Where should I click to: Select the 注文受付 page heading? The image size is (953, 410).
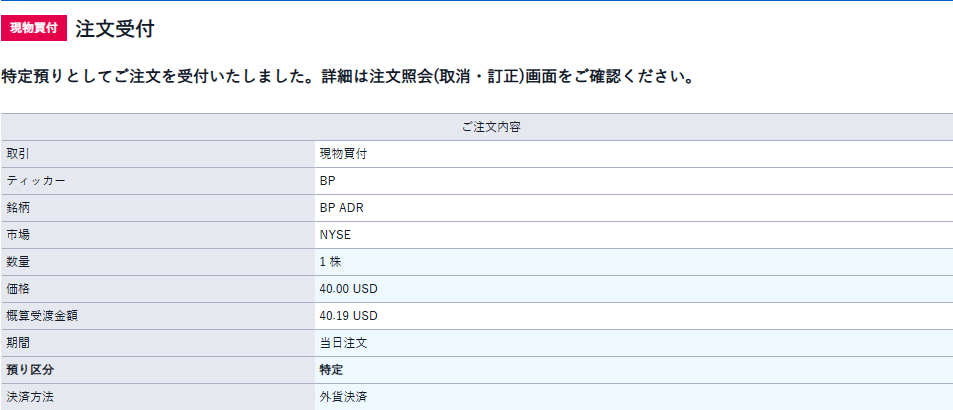114,29
